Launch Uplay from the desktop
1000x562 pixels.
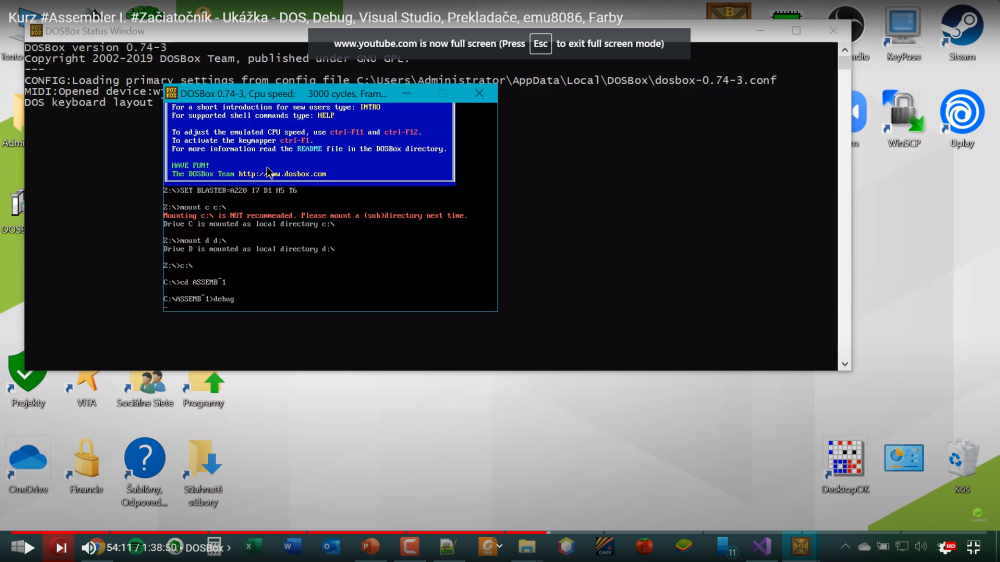tap(961, 115)
